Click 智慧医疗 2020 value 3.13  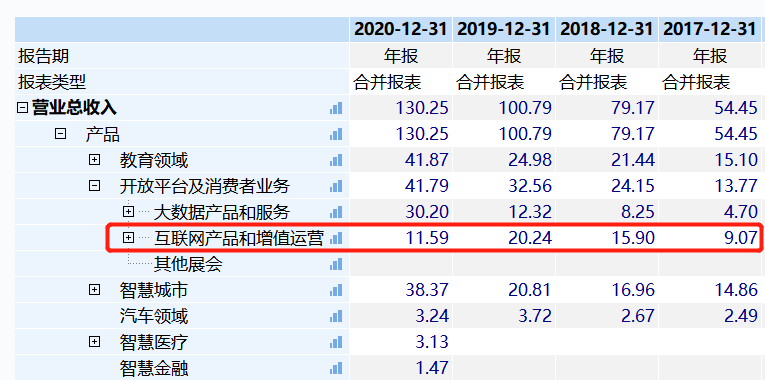(x=432, y=342)
